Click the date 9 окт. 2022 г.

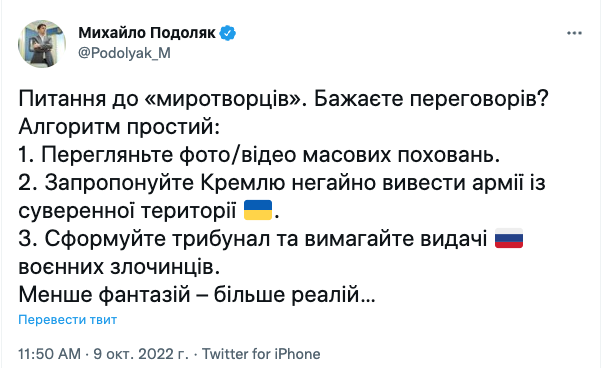click(141, 354)
